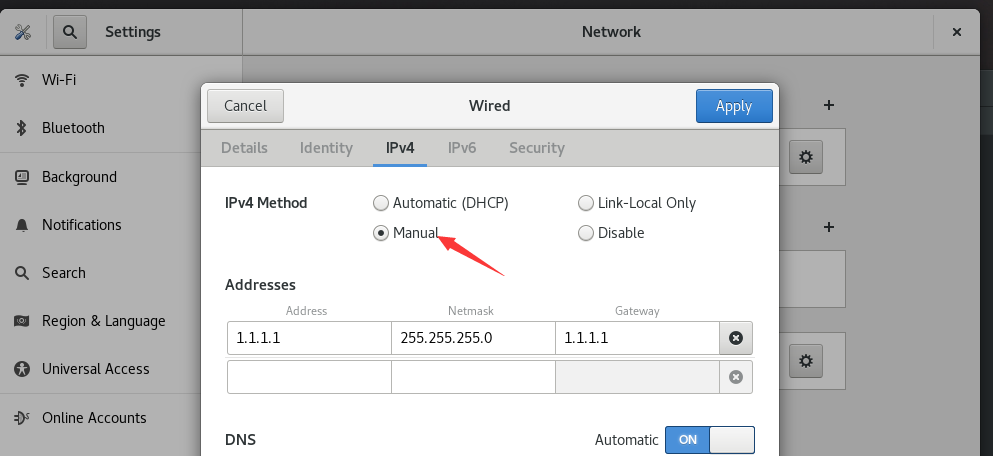993x456 pixels.
Task: Go to the Details tab
Action: coord(244,148)
